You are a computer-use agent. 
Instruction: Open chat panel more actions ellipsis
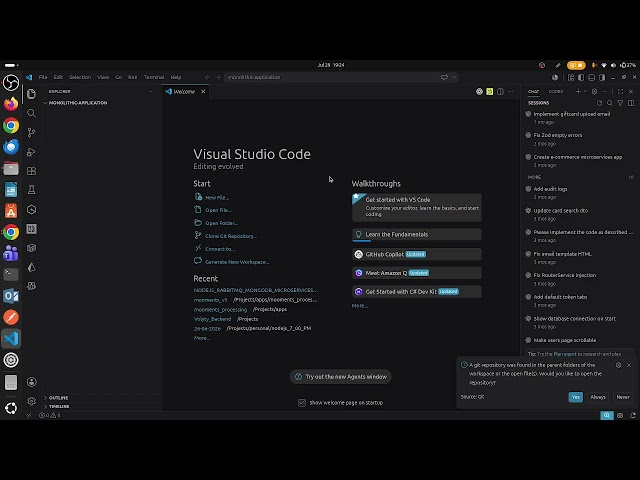point(605,91)
